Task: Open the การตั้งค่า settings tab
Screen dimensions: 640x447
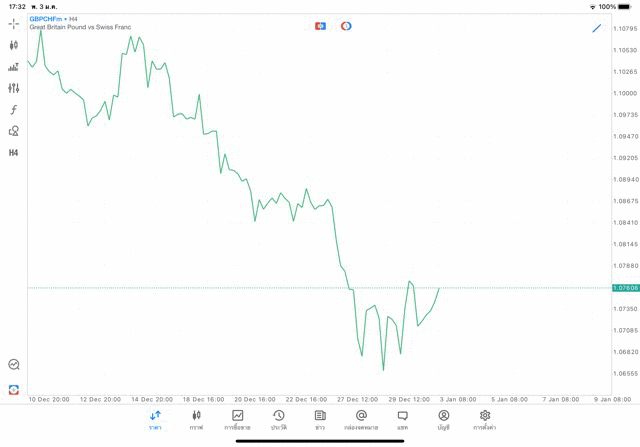Action: tap(485, 420)
